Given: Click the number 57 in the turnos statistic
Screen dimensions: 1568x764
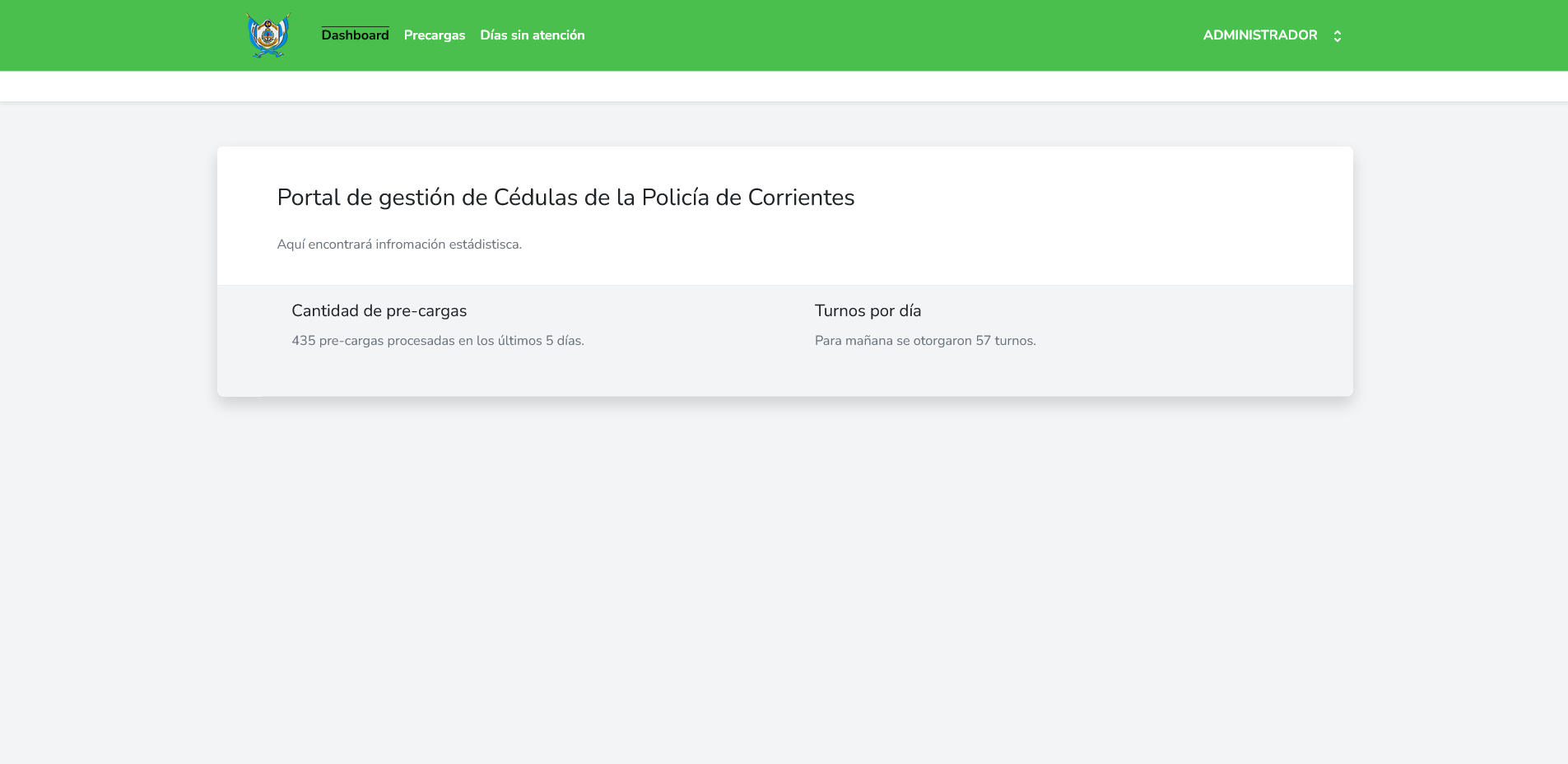Looking at the screenshot, I should click(x=983, y=341).
